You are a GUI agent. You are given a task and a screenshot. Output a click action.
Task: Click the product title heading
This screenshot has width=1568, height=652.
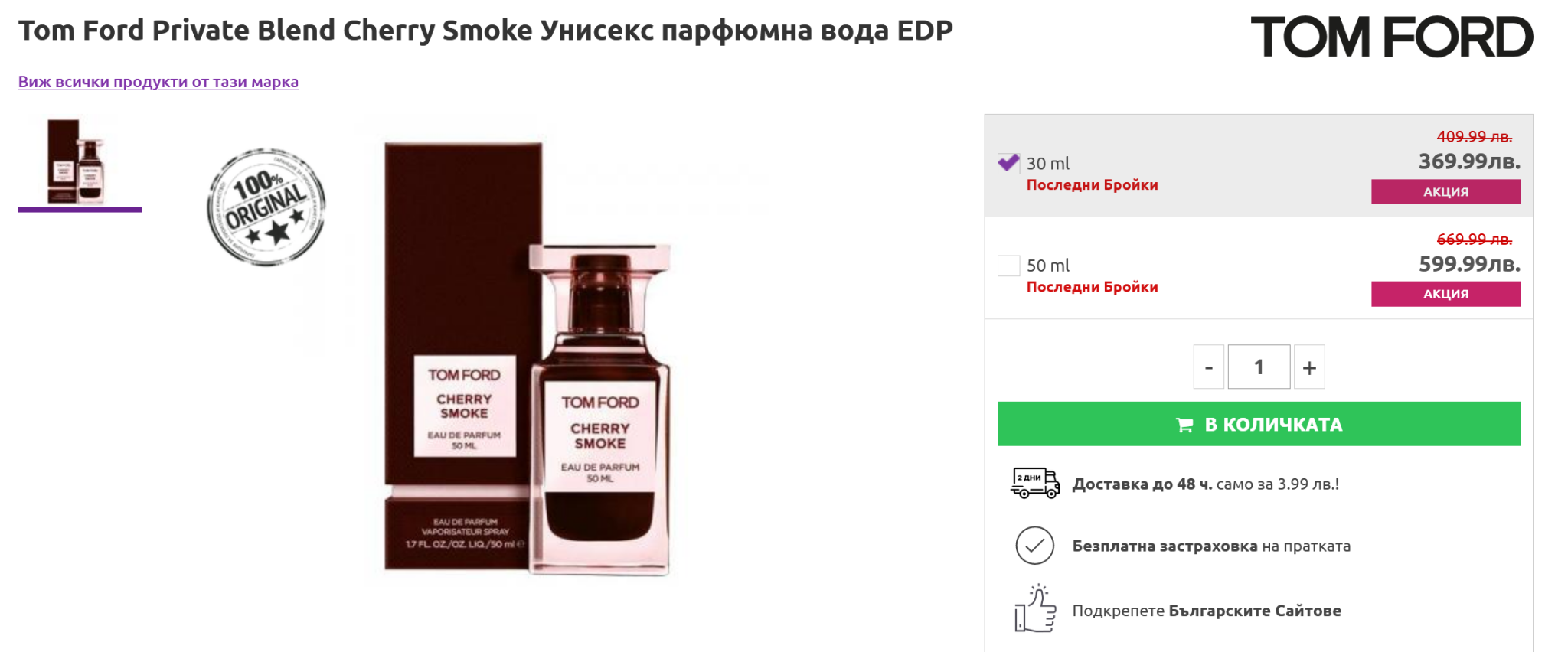tap(485, 31)
